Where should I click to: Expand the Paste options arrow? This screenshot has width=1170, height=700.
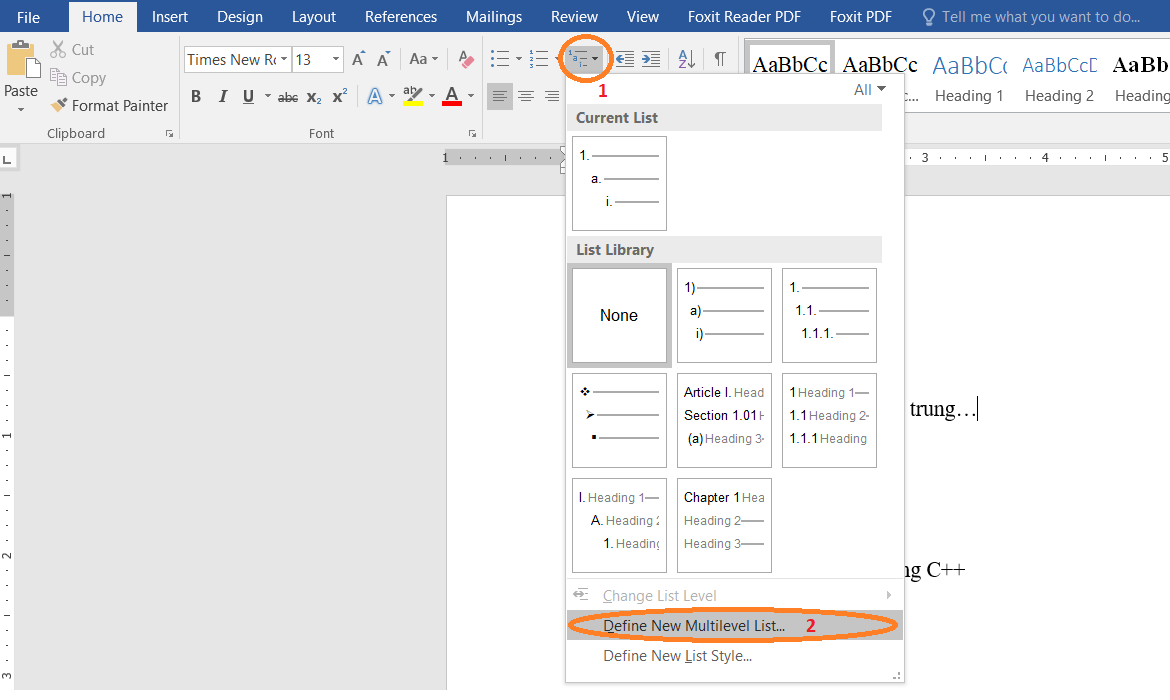click(x=21, y=110)
